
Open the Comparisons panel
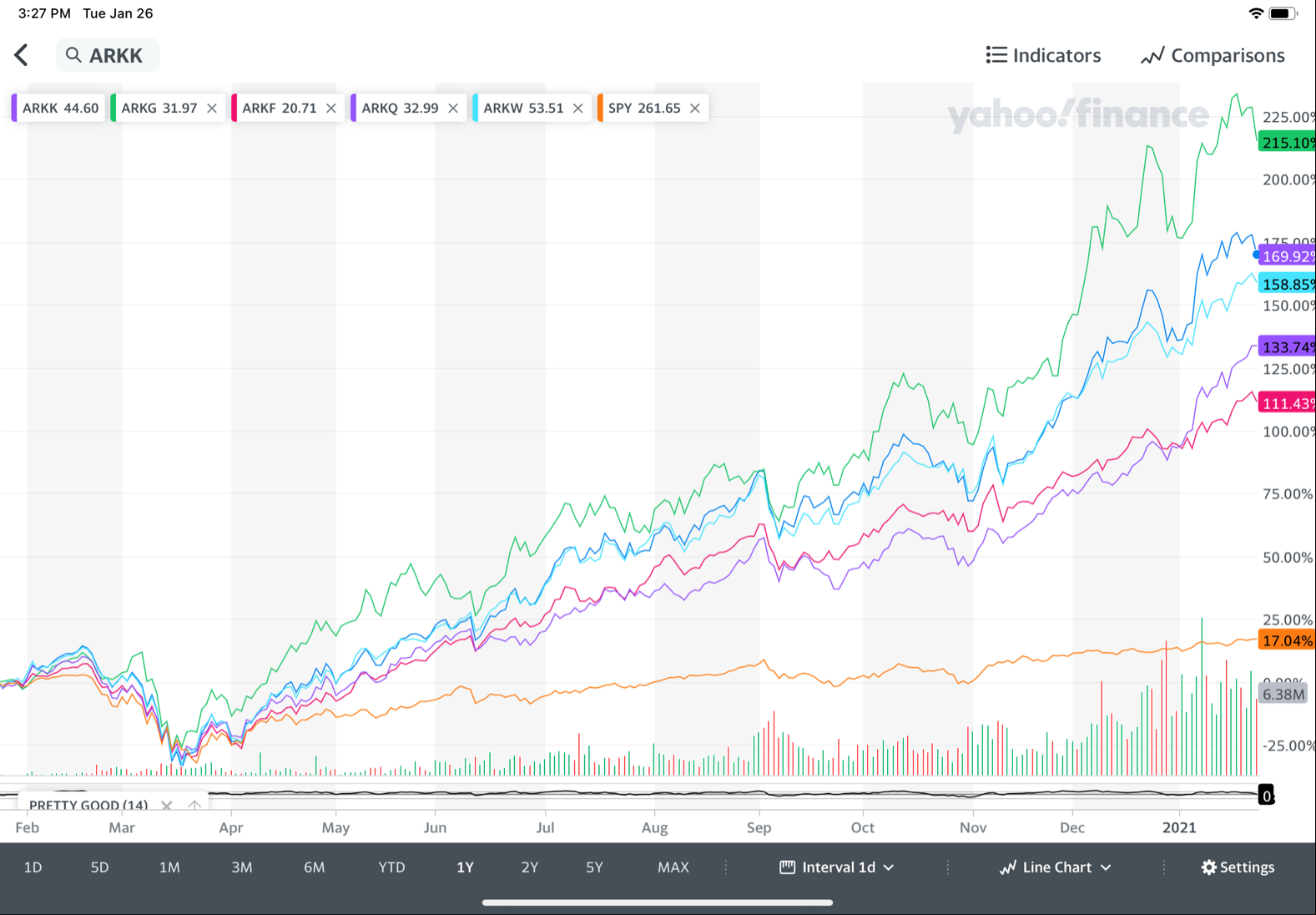1213,55
